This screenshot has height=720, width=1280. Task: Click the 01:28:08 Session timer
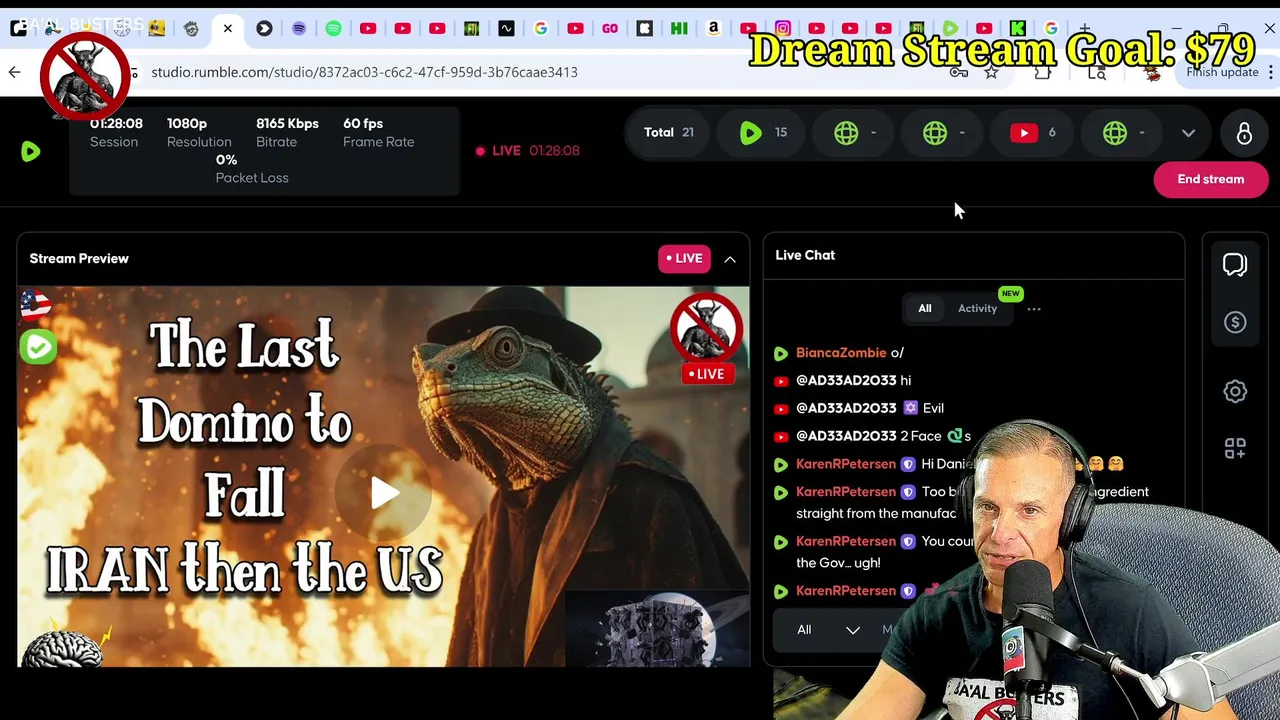click(x=116, y=132)
